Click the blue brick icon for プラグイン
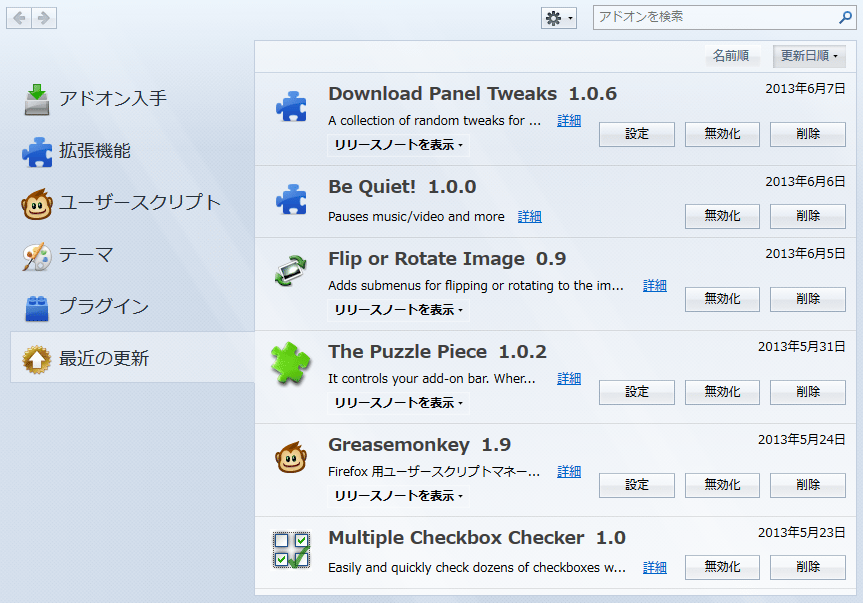This screenshot has height=603, width=863. (37, 308)
